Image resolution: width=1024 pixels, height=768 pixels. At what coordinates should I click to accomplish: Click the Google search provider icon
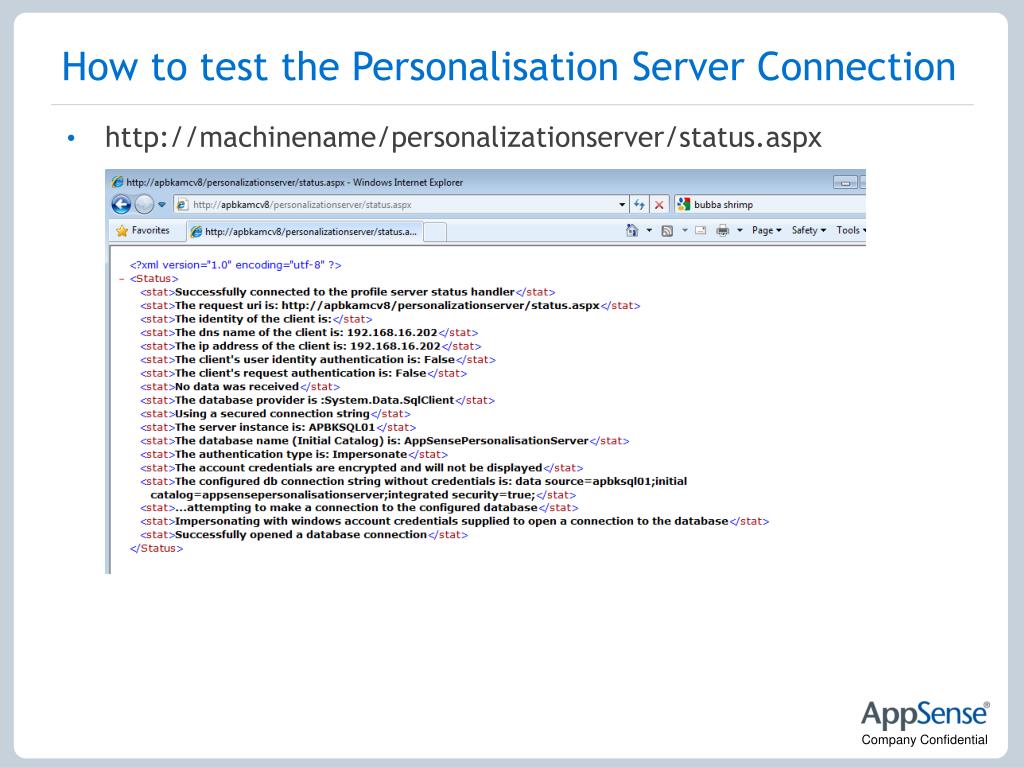683,204
